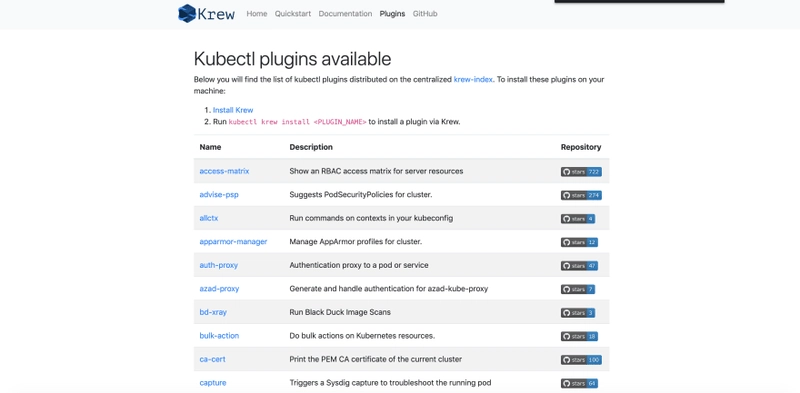
Task: Open the bulk-action plugin link
Action: tap(219, 336)
